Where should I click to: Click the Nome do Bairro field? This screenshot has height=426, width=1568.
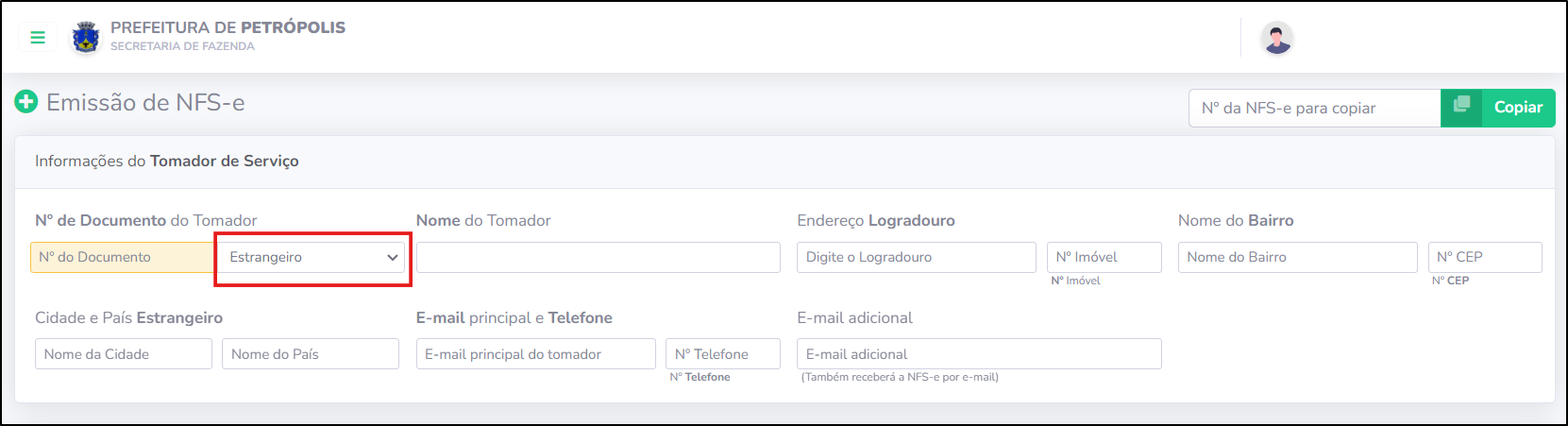1298,257
